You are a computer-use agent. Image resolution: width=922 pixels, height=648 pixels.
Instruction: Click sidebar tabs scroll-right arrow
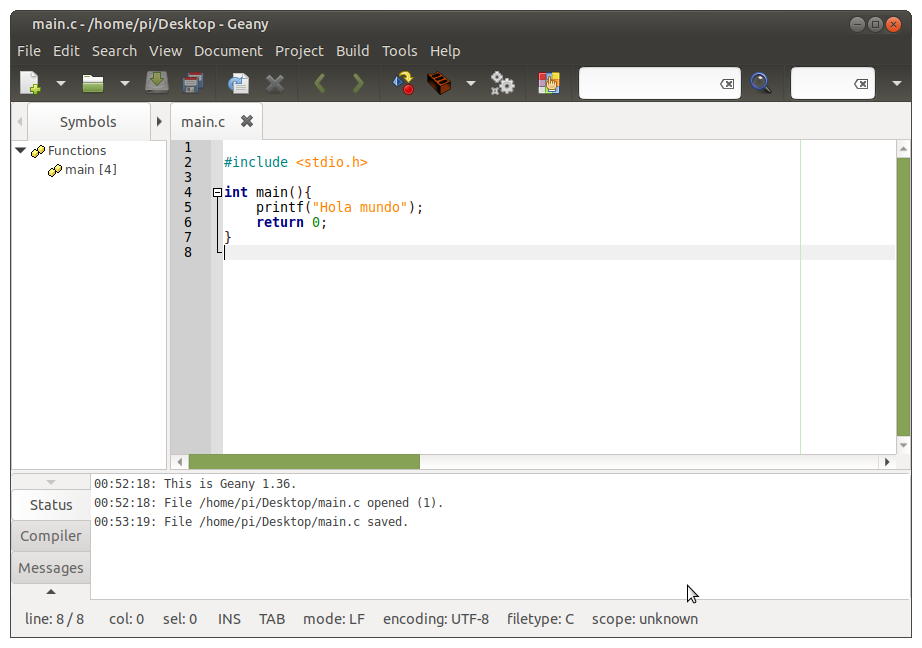tap(159, 122)
